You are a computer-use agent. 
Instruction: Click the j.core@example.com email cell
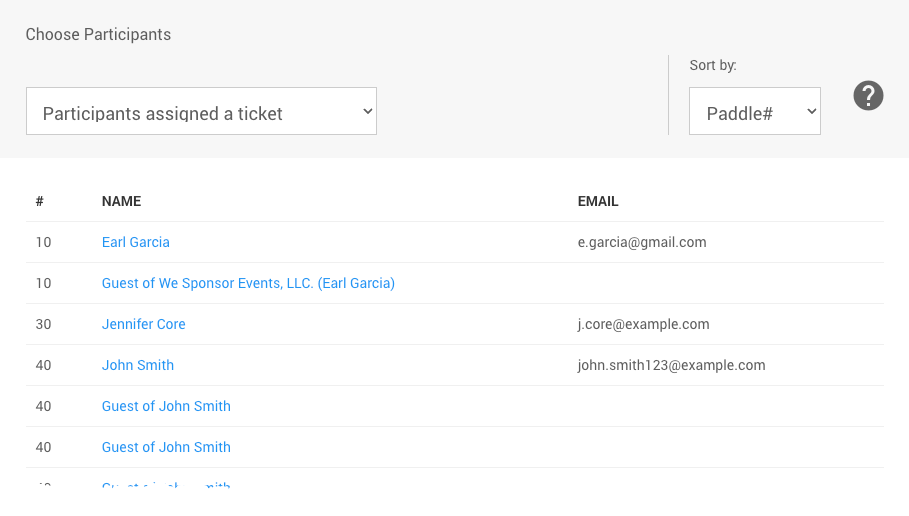643,324
